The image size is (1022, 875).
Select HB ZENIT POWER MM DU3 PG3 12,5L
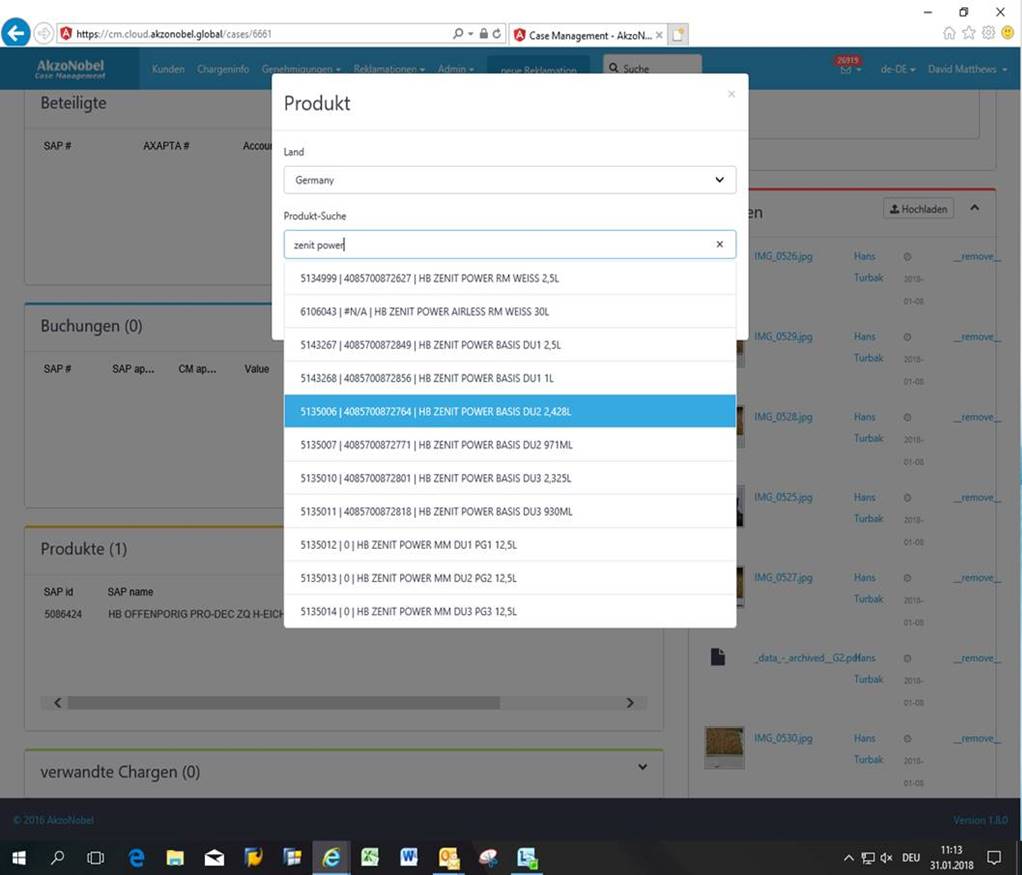coord(510,611)
